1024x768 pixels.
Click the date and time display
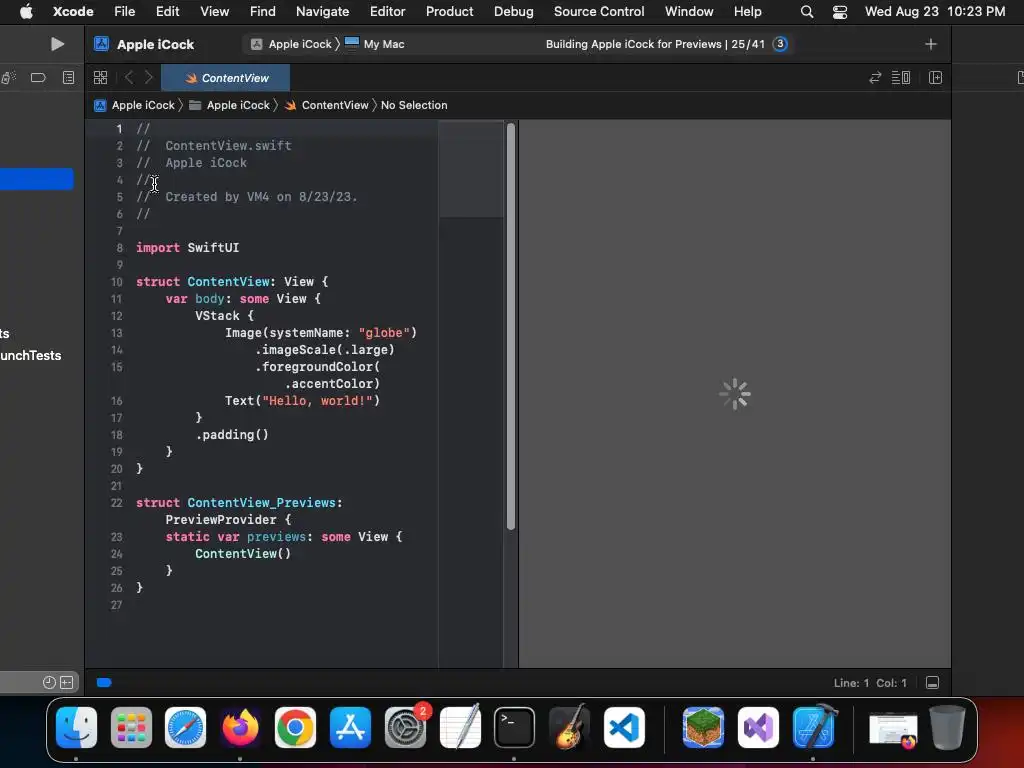click(935, 11)
